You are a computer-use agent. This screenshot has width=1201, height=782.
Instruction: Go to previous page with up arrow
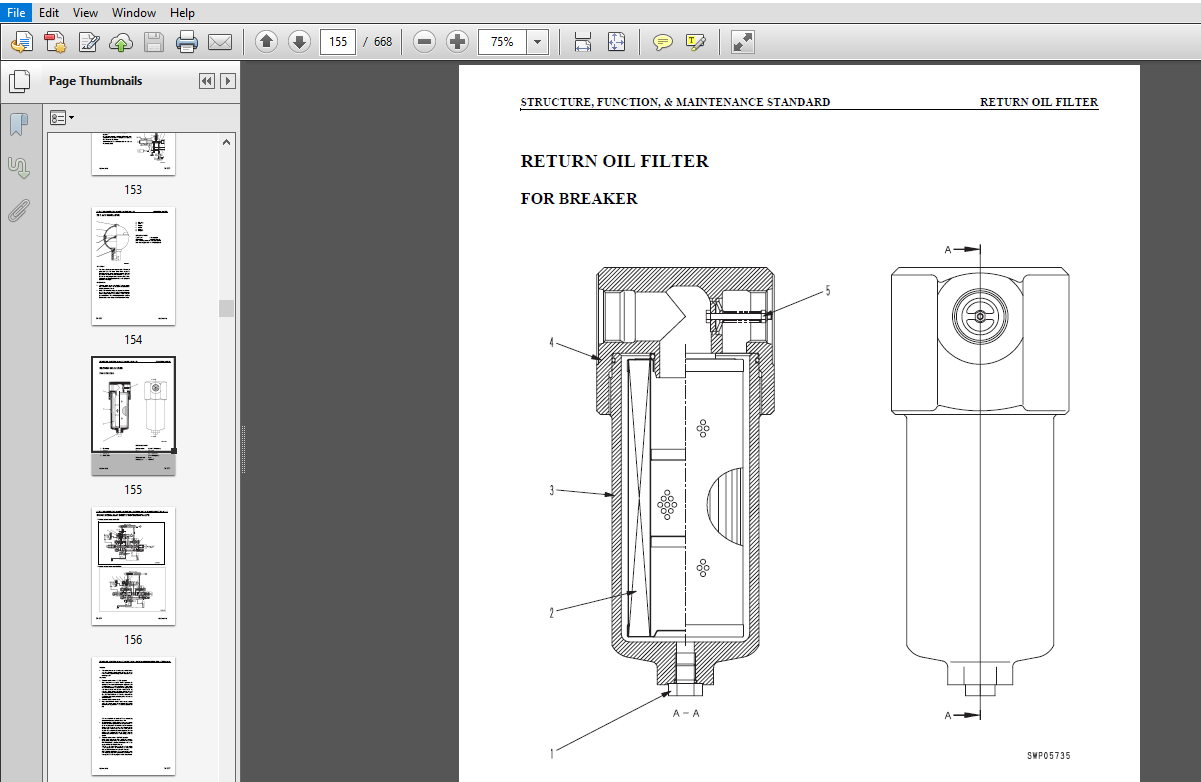266,42
